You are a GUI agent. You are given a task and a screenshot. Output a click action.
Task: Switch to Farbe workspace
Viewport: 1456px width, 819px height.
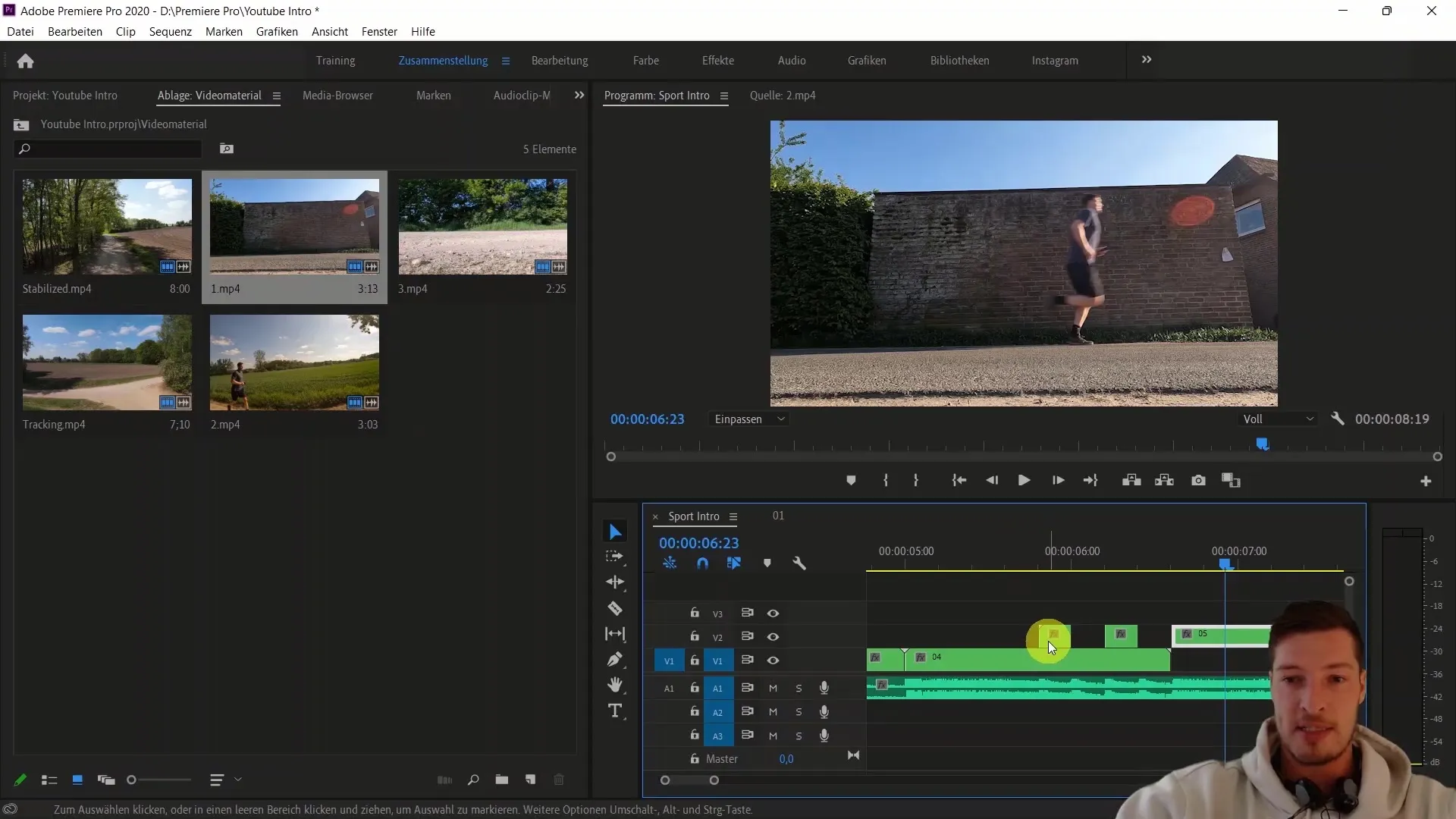coord(646,61)
